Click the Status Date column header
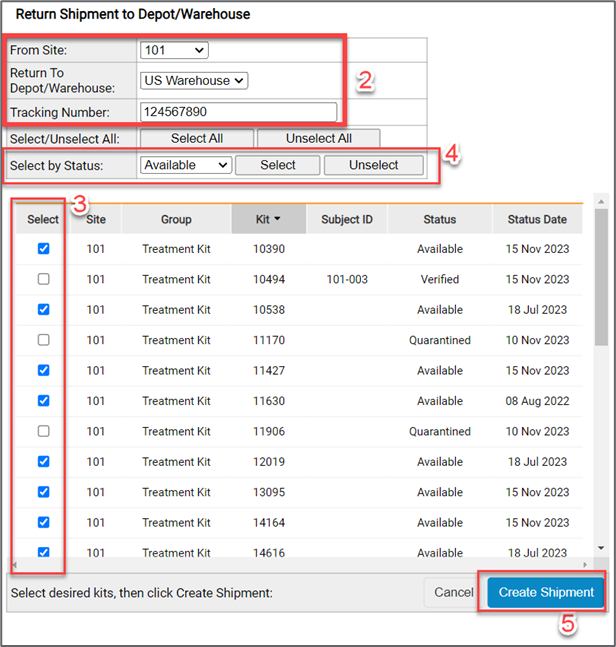Viewport: 616px width, 647px height. (536, 219)
